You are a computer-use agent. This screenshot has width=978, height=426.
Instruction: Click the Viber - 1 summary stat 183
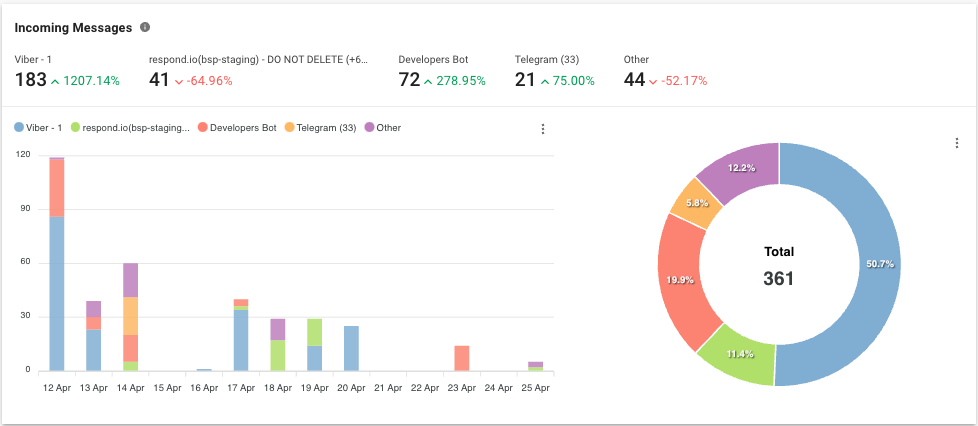31,80
